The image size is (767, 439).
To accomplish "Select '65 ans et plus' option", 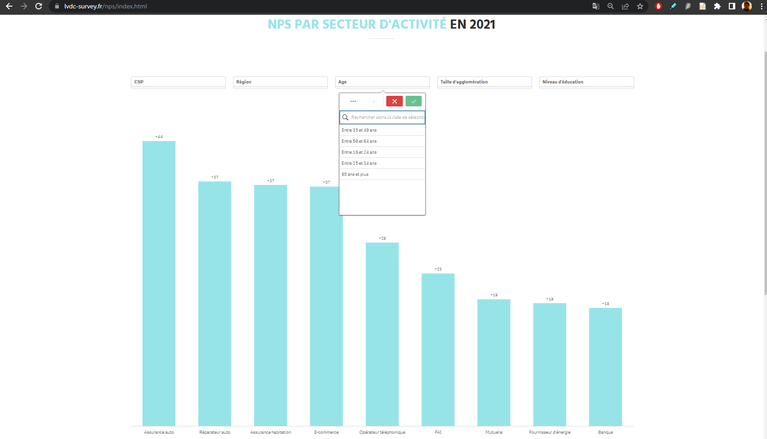I will [382, 174].
